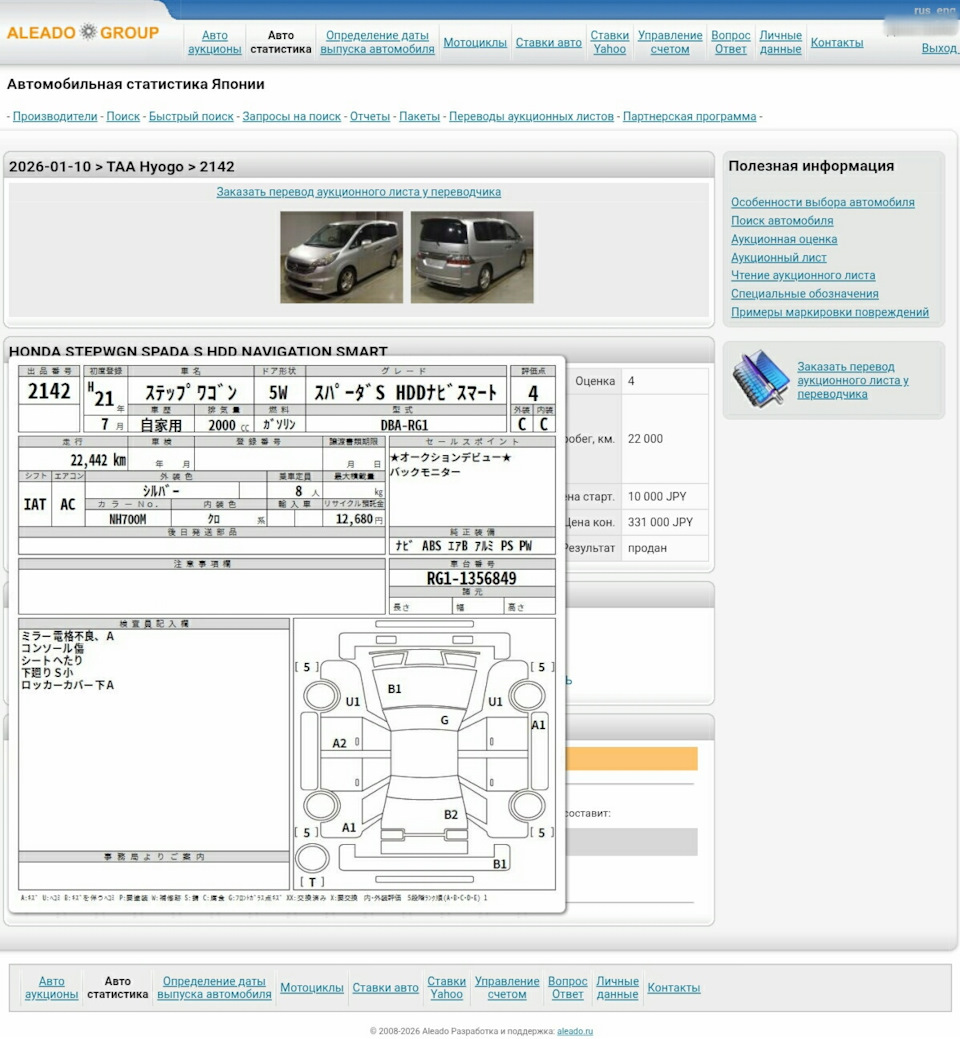
Task: Open rear view car photo thumbnail
Action: (x=472, y=257)
